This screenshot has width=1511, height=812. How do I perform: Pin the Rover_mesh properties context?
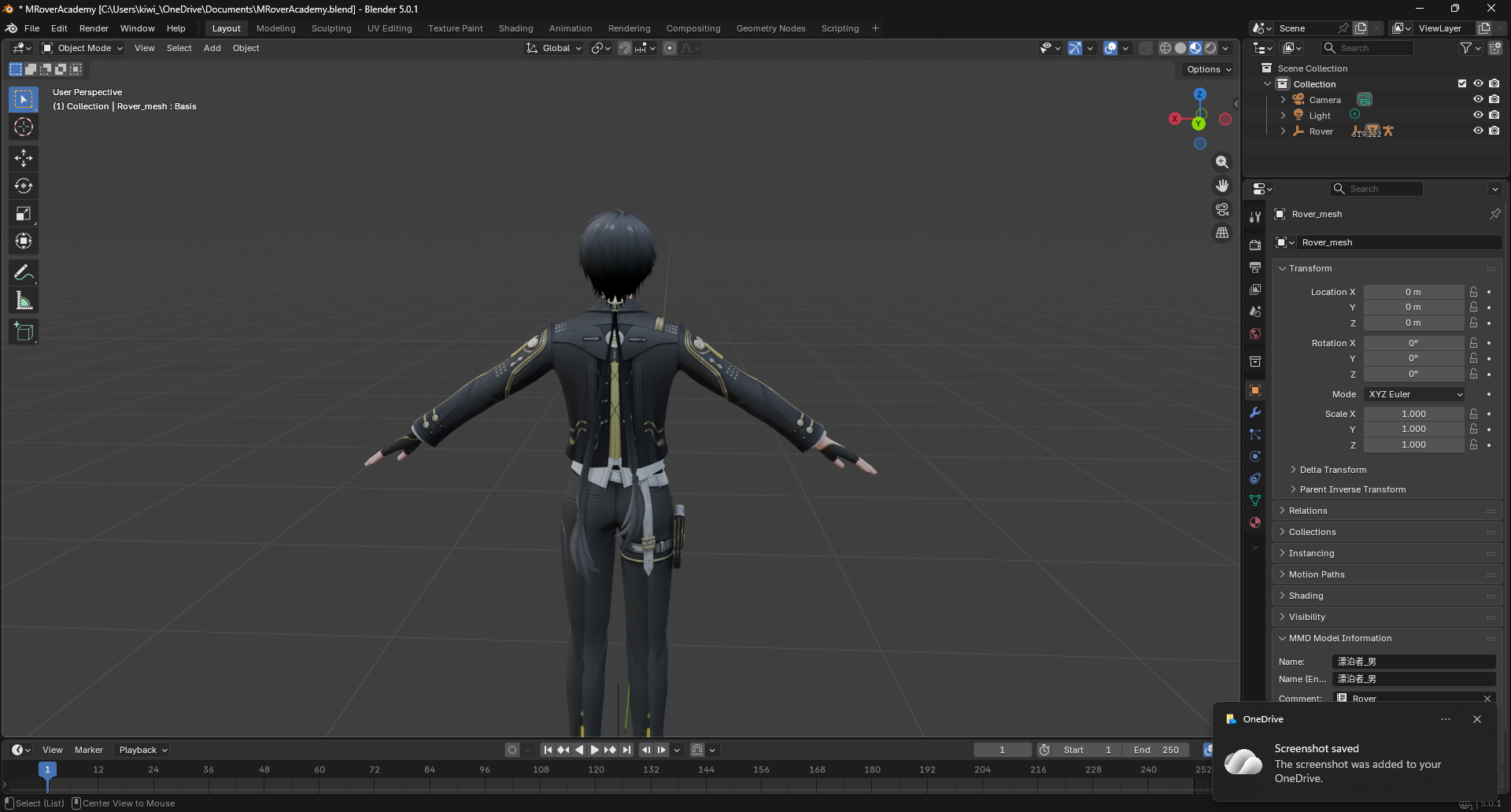[1494, 214]
